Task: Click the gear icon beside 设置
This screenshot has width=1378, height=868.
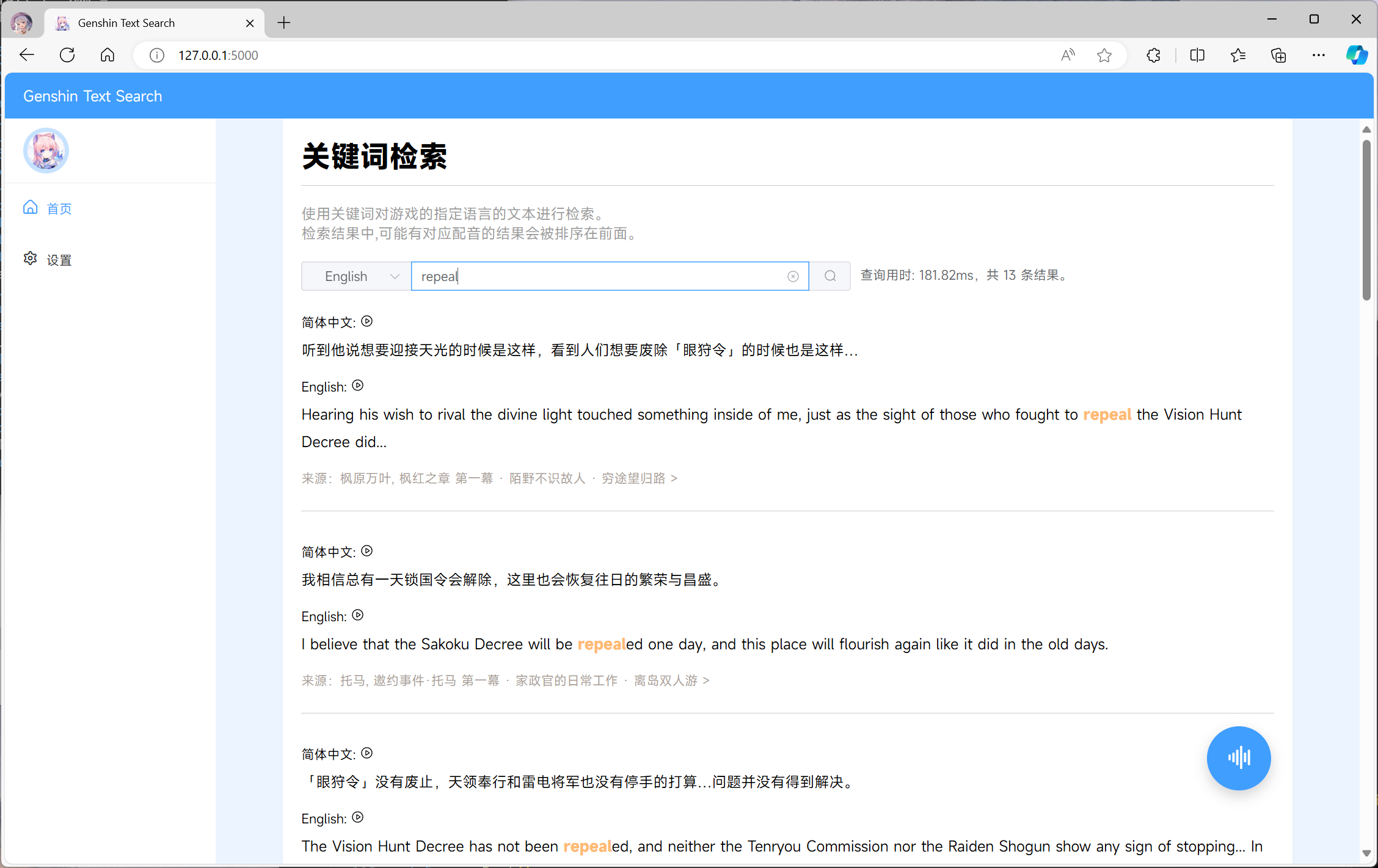Action: tap(30, 258)
